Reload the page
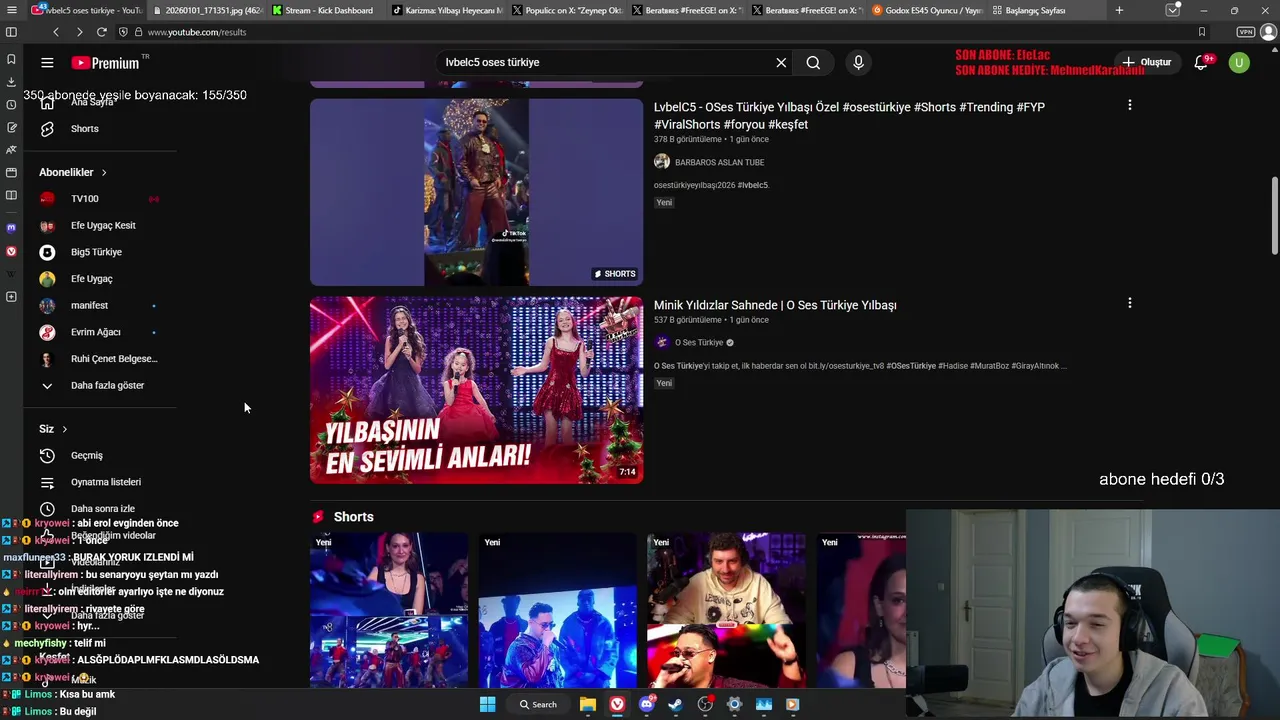The width and height of the screenshot is (1280, 720). [x=101, y=32]
